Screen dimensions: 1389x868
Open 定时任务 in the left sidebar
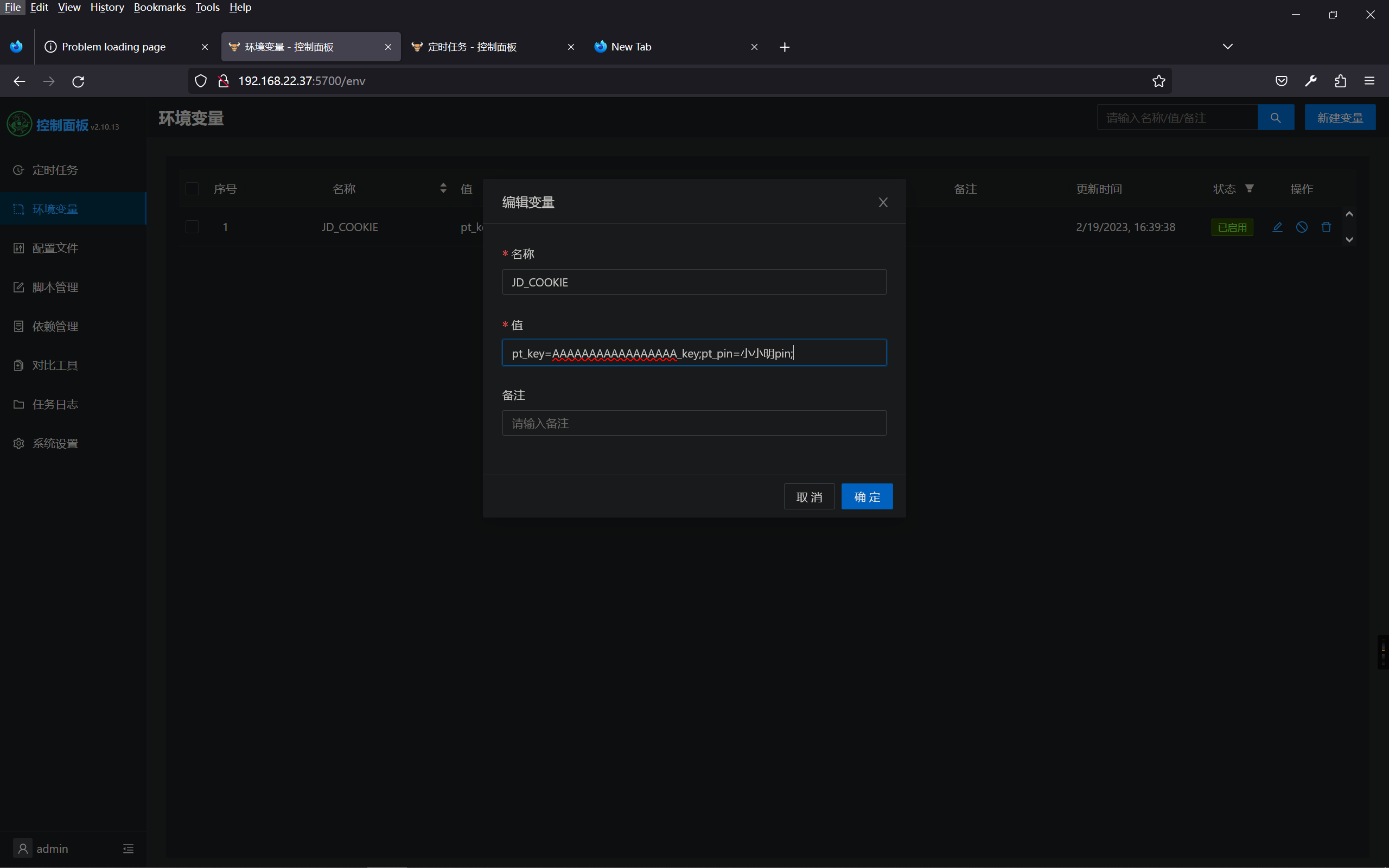[x=56, y=169]
